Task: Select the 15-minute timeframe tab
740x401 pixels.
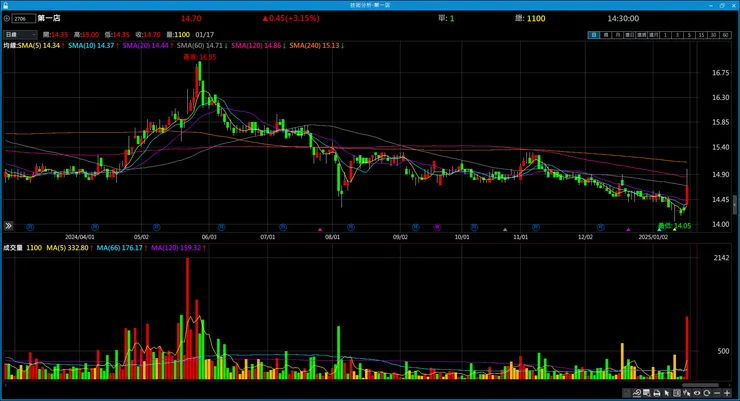Action: pos(702,35)
